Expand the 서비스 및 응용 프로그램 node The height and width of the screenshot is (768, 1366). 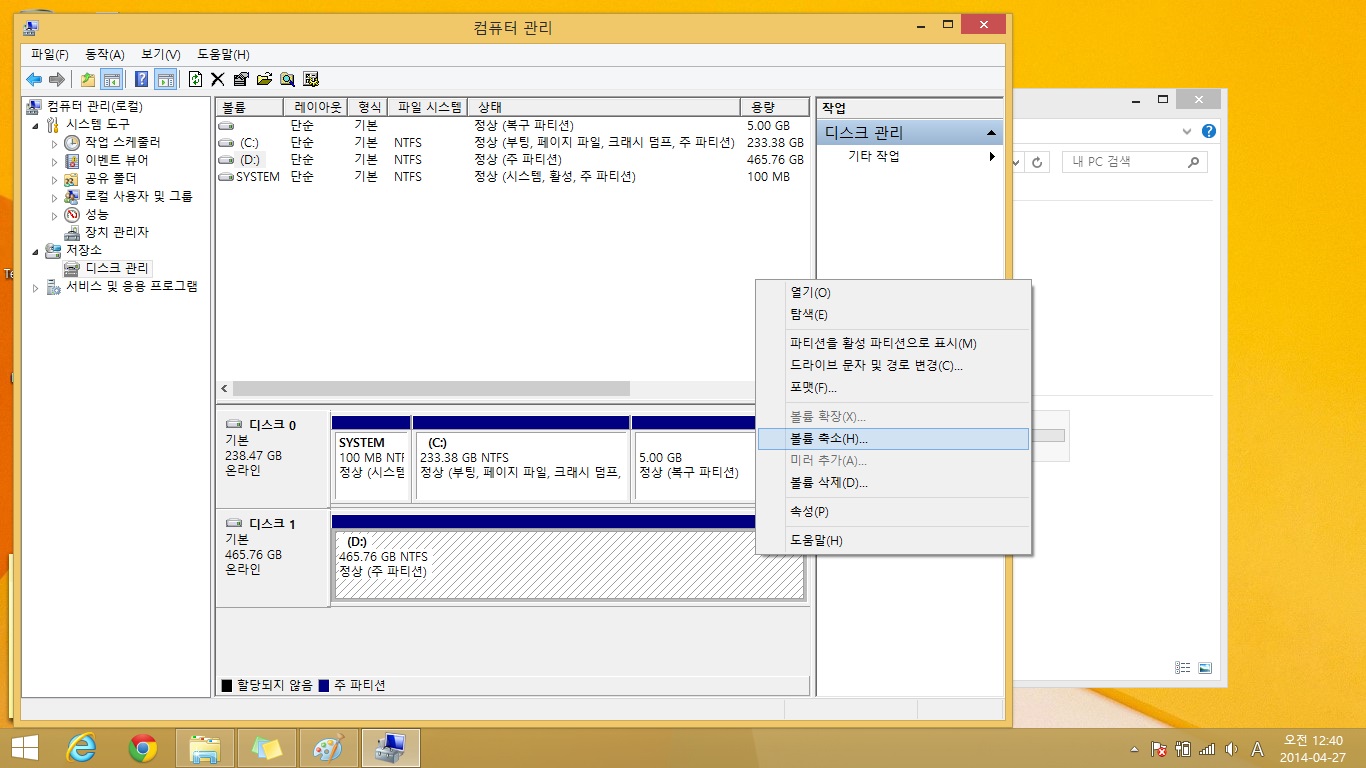coord(37,287)
